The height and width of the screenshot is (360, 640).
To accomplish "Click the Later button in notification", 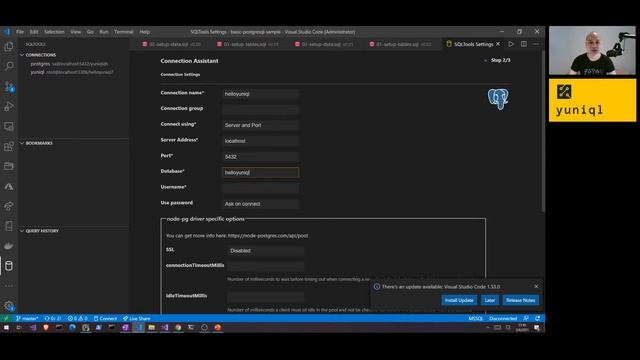I will (x=489, y=300).
